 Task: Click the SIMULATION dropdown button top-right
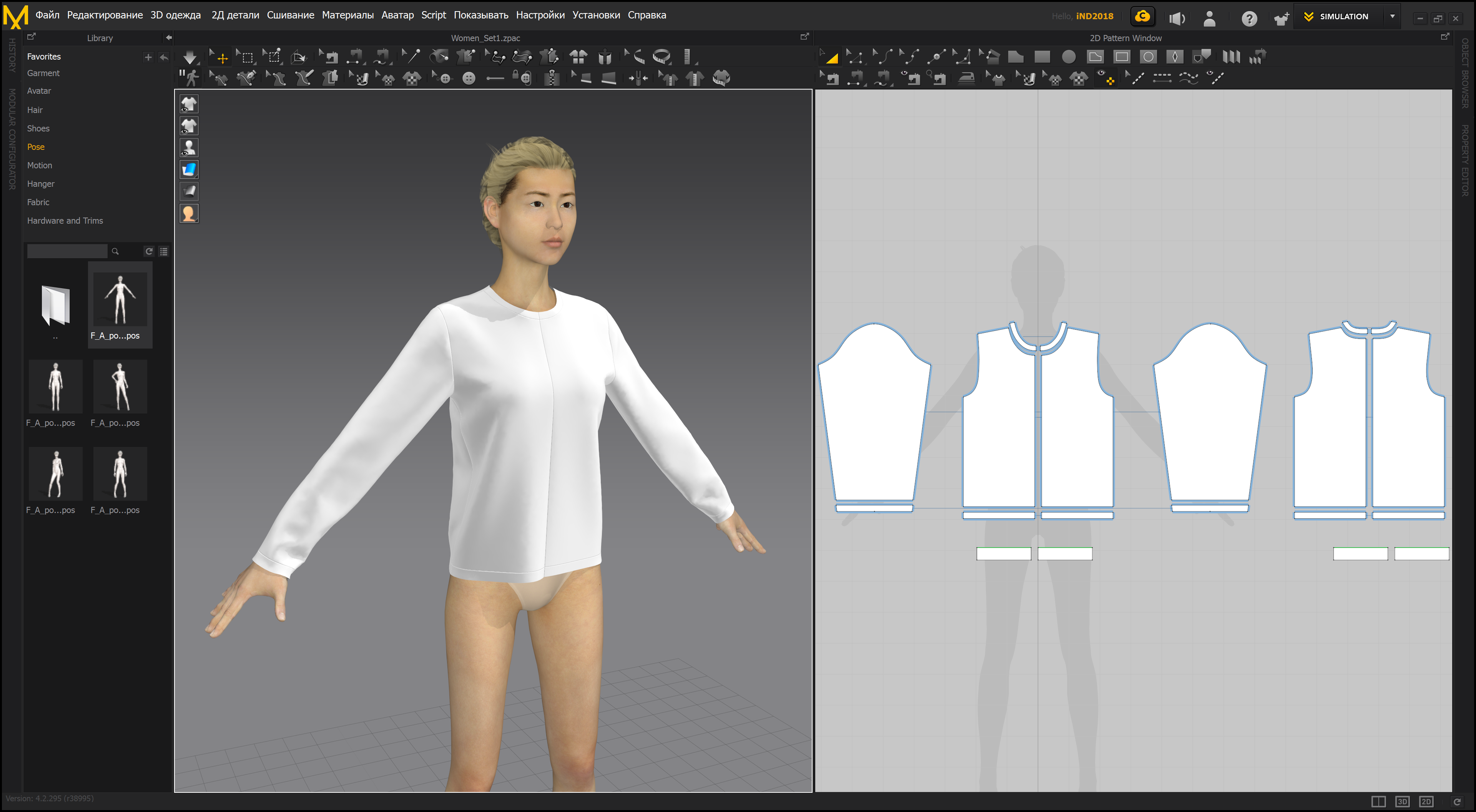(x=1395, y=15)
